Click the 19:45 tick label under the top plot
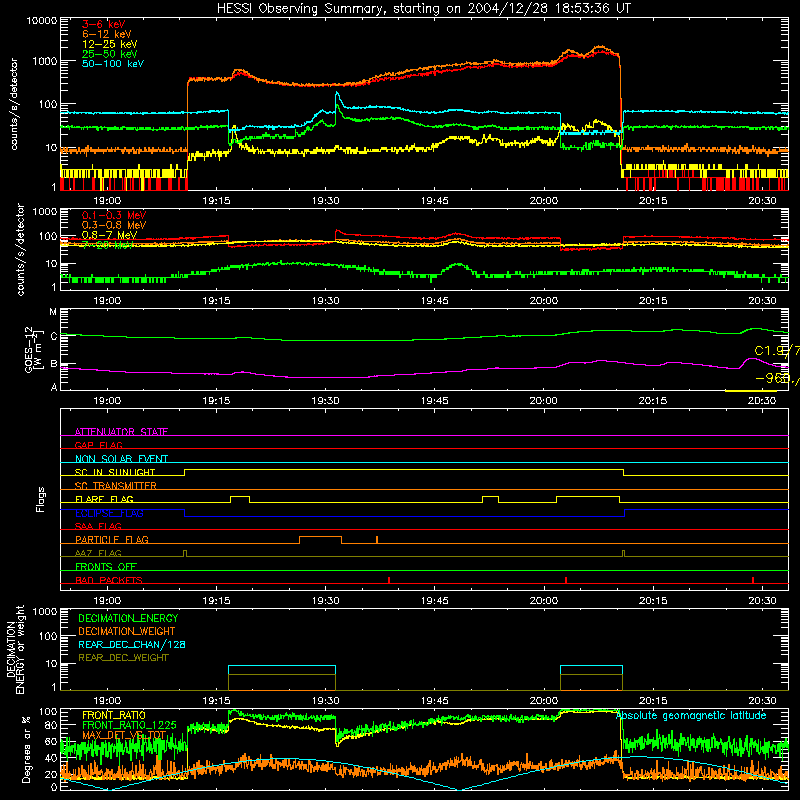 tap(435, 201)
